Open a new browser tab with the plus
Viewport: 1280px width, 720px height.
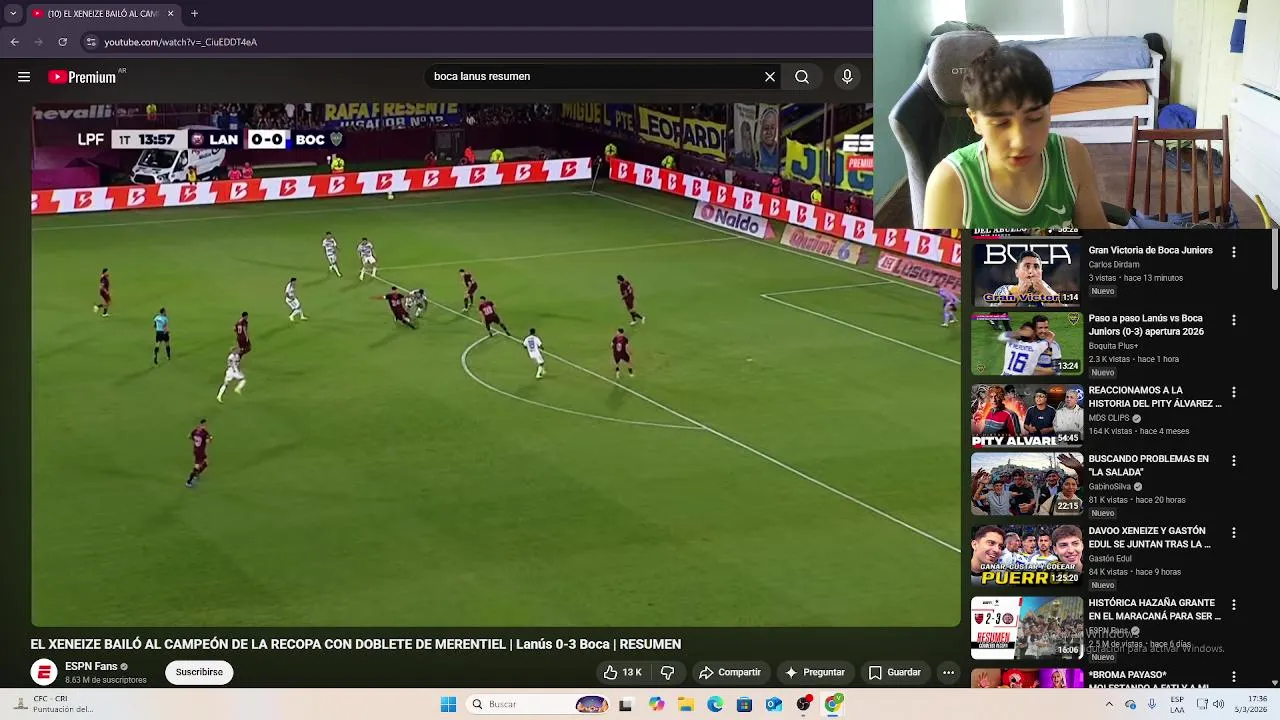[x=195, y=14]
